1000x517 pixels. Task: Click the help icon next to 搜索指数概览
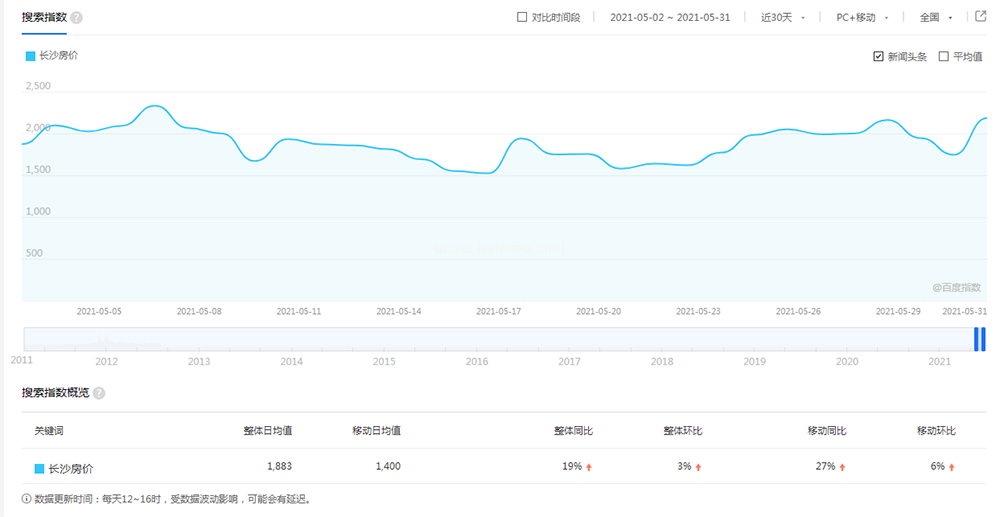coord(99,393)
